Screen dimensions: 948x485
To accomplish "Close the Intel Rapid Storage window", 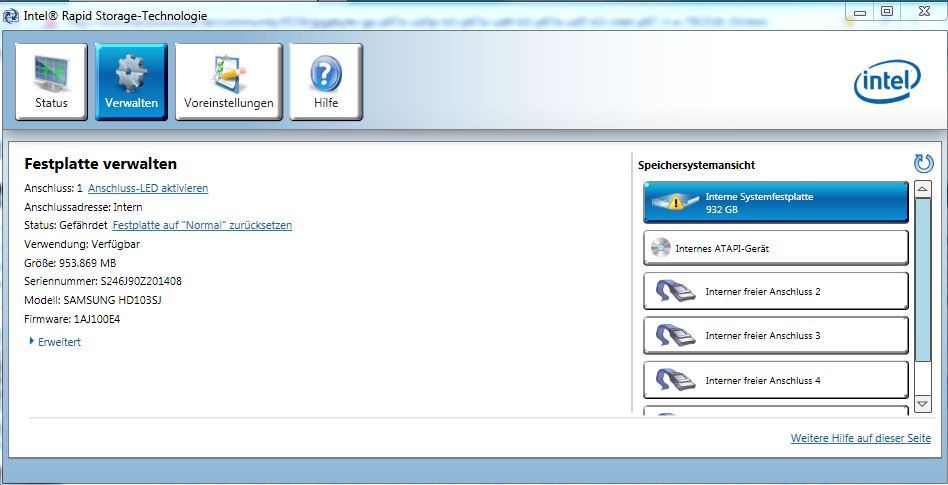I will (x=923, y=11).
